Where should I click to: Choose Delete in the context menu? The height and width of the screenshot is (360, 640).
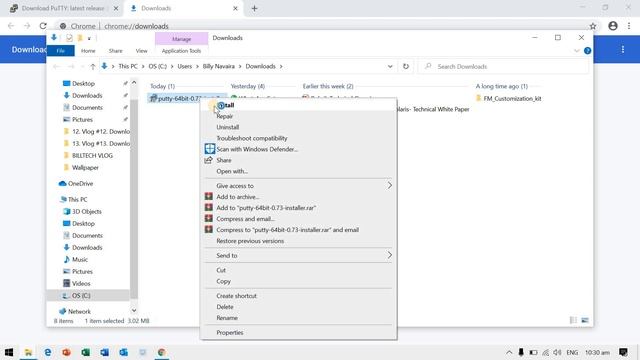pos(225,307)
